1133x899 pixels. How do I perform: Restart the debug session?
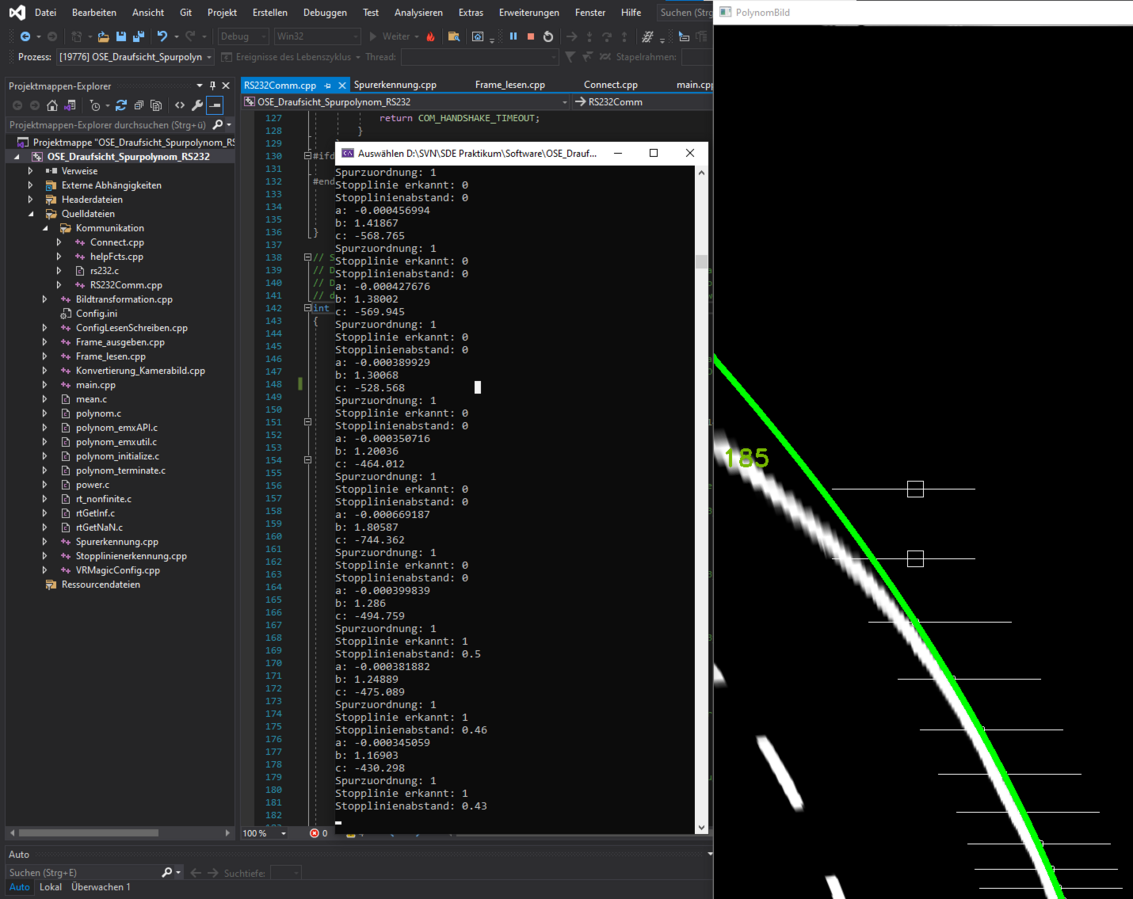point(548,37)
